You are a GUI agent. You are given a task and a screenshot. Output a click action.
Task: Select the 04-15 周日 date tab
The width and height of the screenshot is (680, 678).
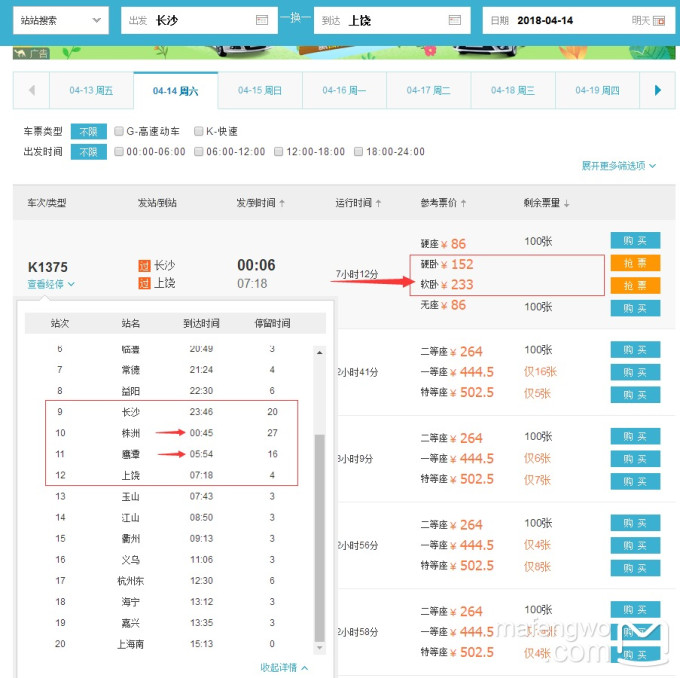click(260, 91)
